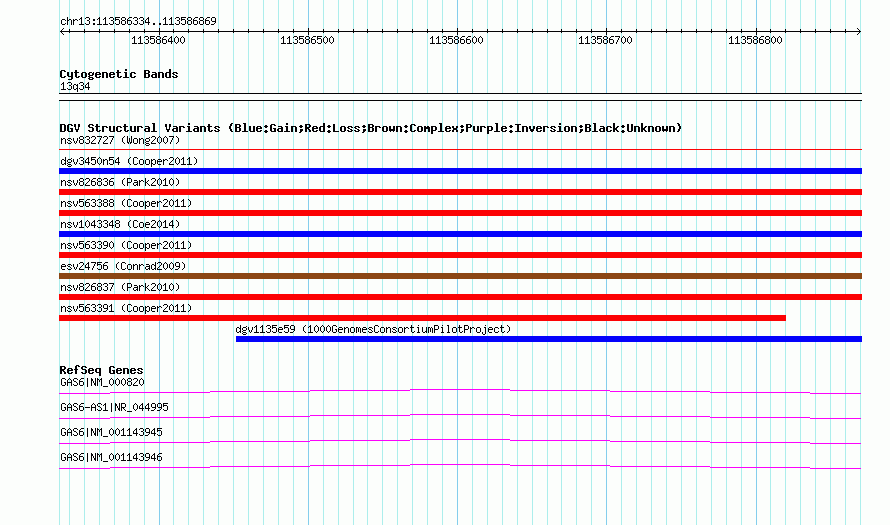Select the thin red nsv832727 variant line
Image resolution: width=890 pixels, height=525 pixels.
(x=460, y=150)
